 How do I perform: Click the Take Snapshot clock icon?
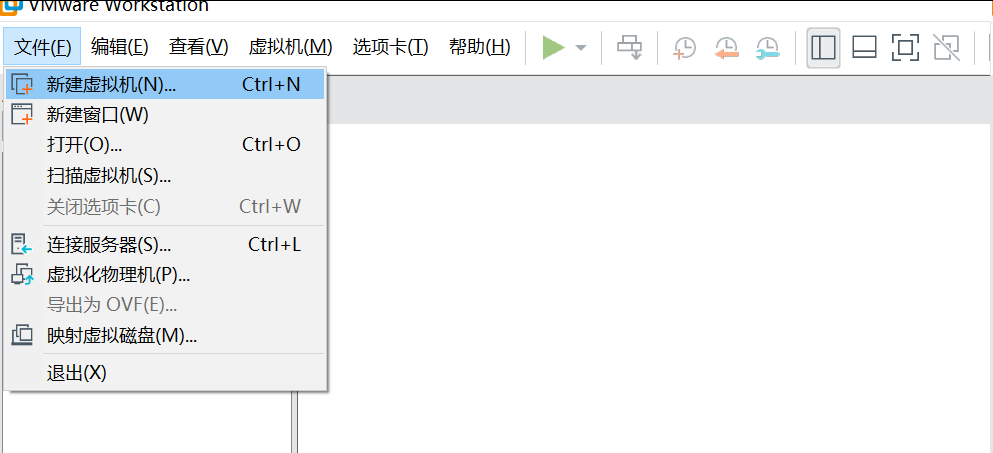coord(685,48)
